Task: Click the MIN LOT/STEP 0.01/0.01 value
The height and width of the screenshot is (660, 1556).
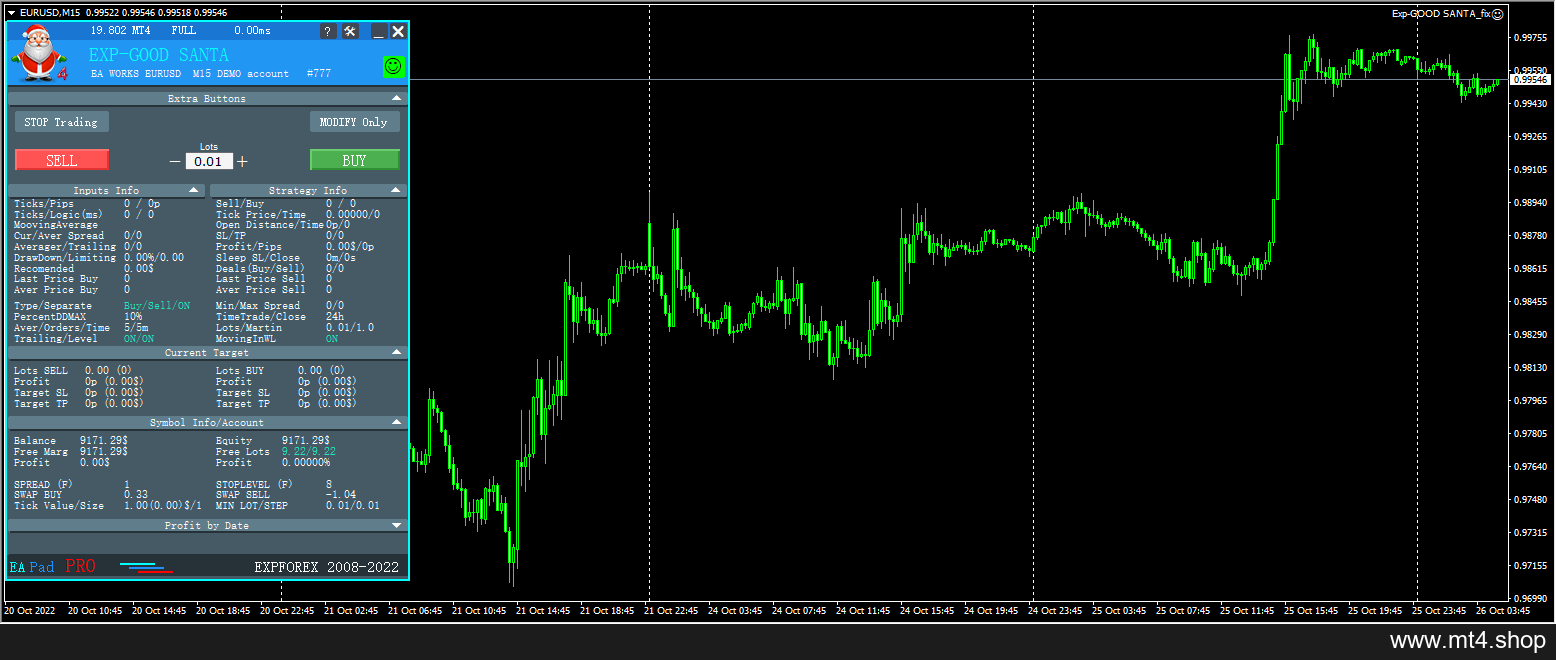Action: coord(353,506)
